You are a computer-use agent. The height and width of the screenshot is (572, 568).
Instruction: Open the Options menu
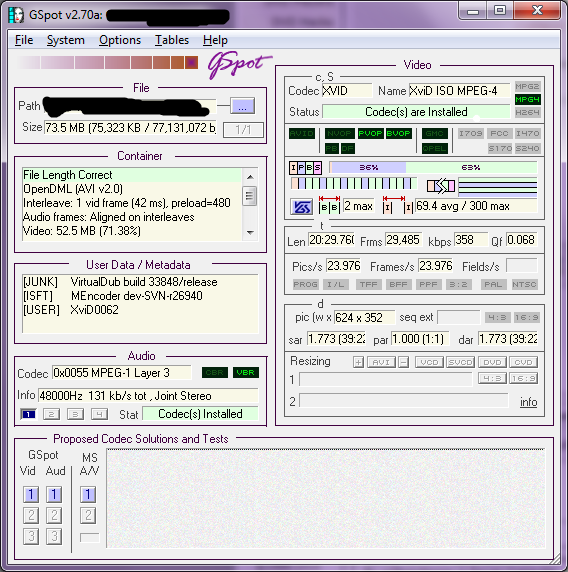click(120, 40)
